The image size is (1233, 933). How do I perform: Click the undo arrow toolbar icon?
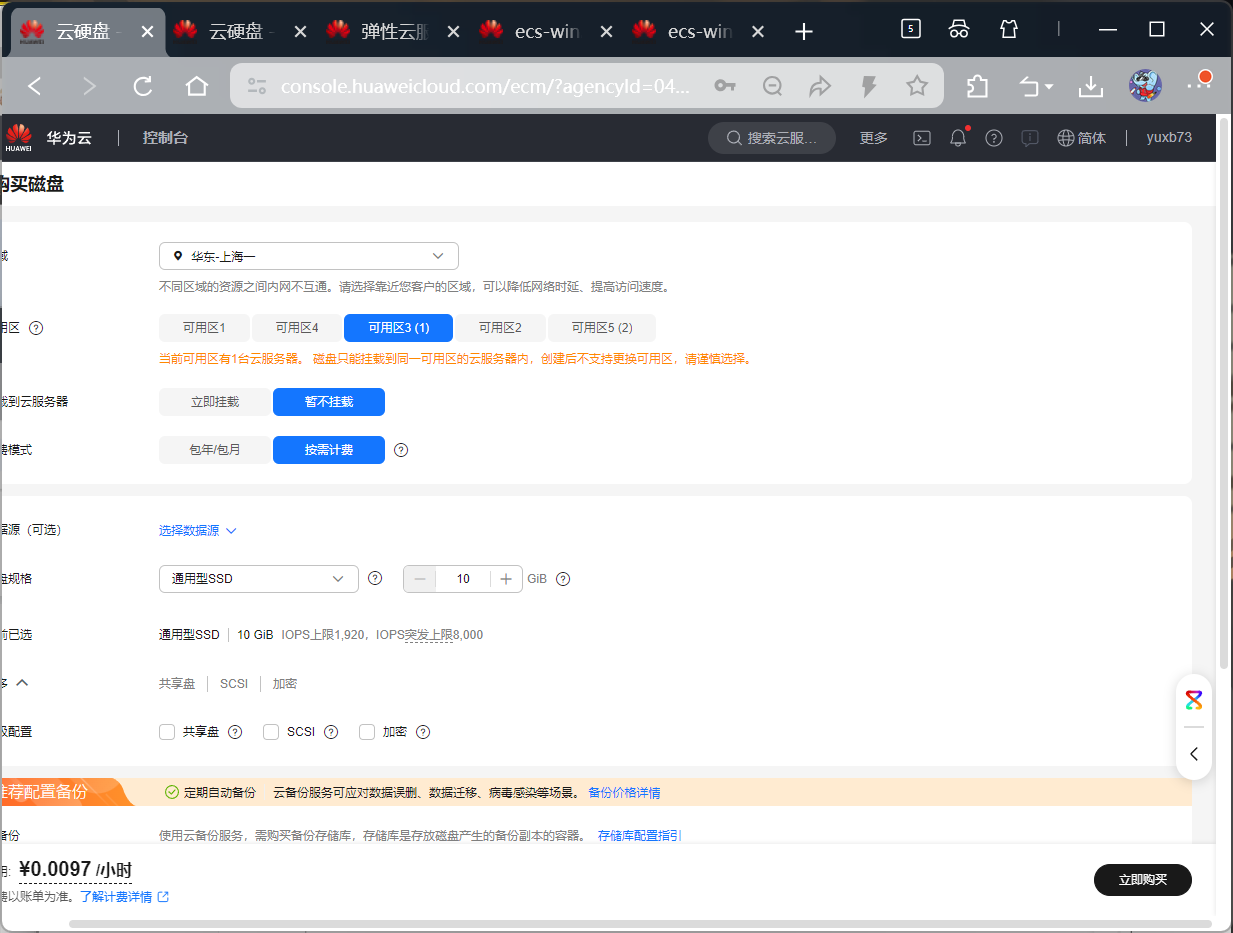(1030, 87)
